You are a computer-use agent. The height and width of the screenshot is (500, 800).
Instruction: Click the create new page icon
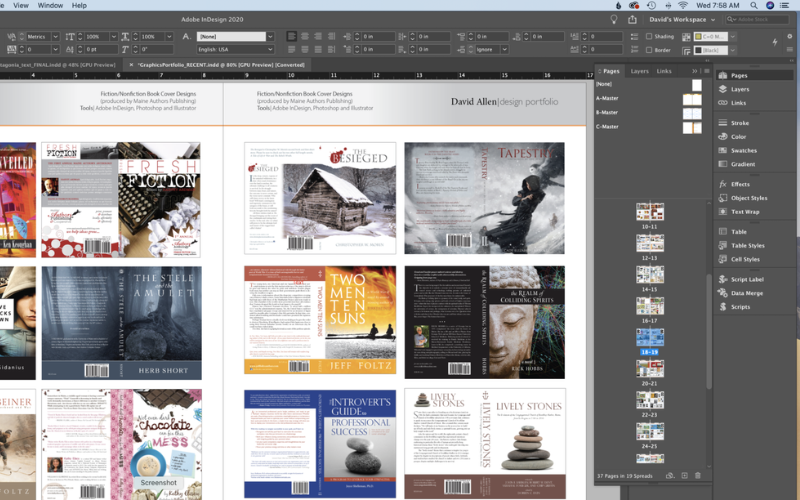tap(684, 476)
